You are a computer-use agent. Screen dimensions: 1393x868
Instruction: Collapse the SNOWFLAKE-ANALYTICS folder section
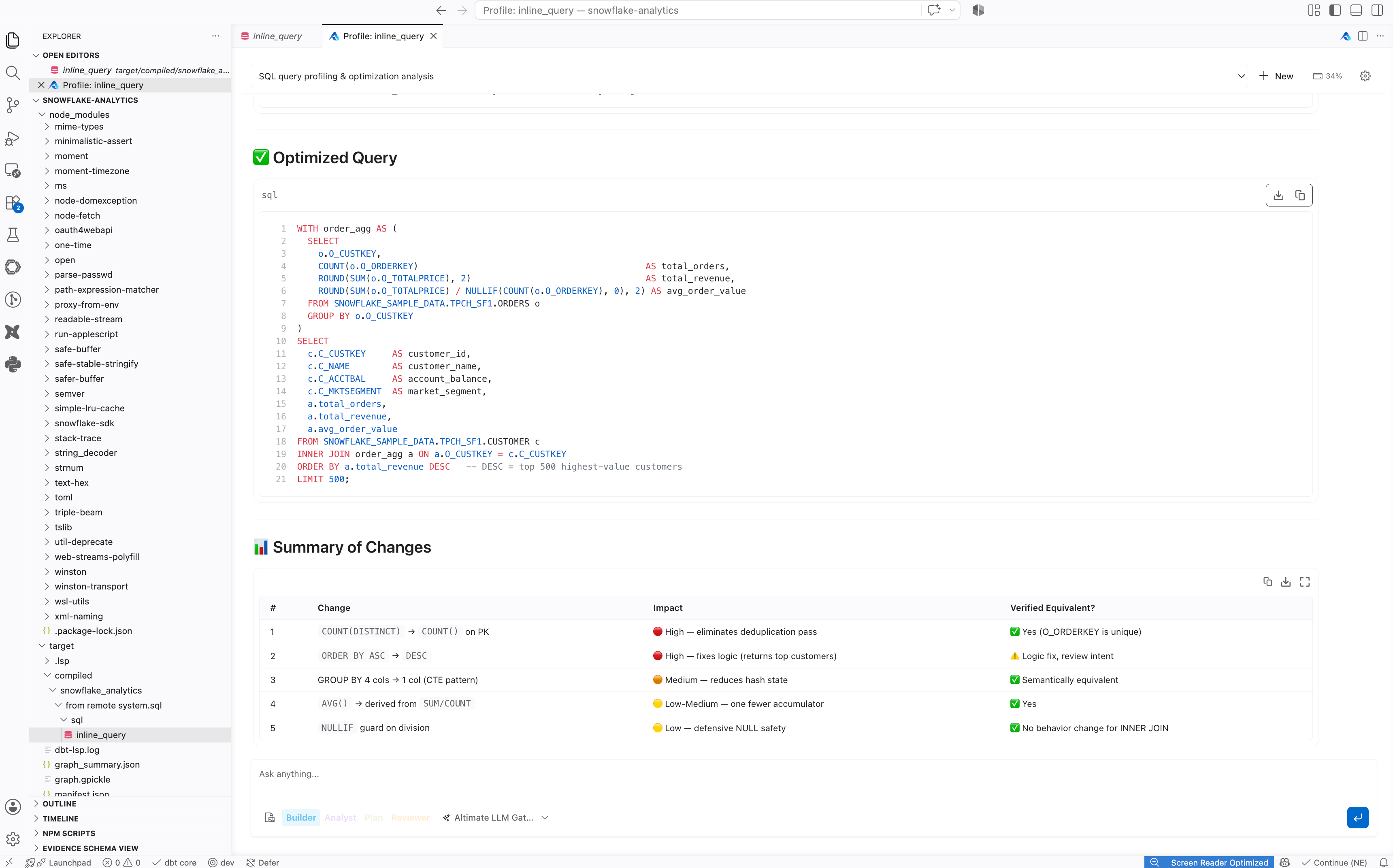click(x=36, y=100)
